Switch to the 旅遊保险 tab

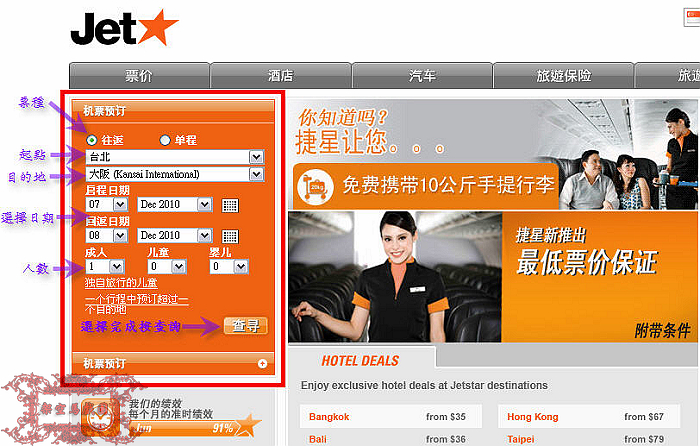click(x=563, y=76)
